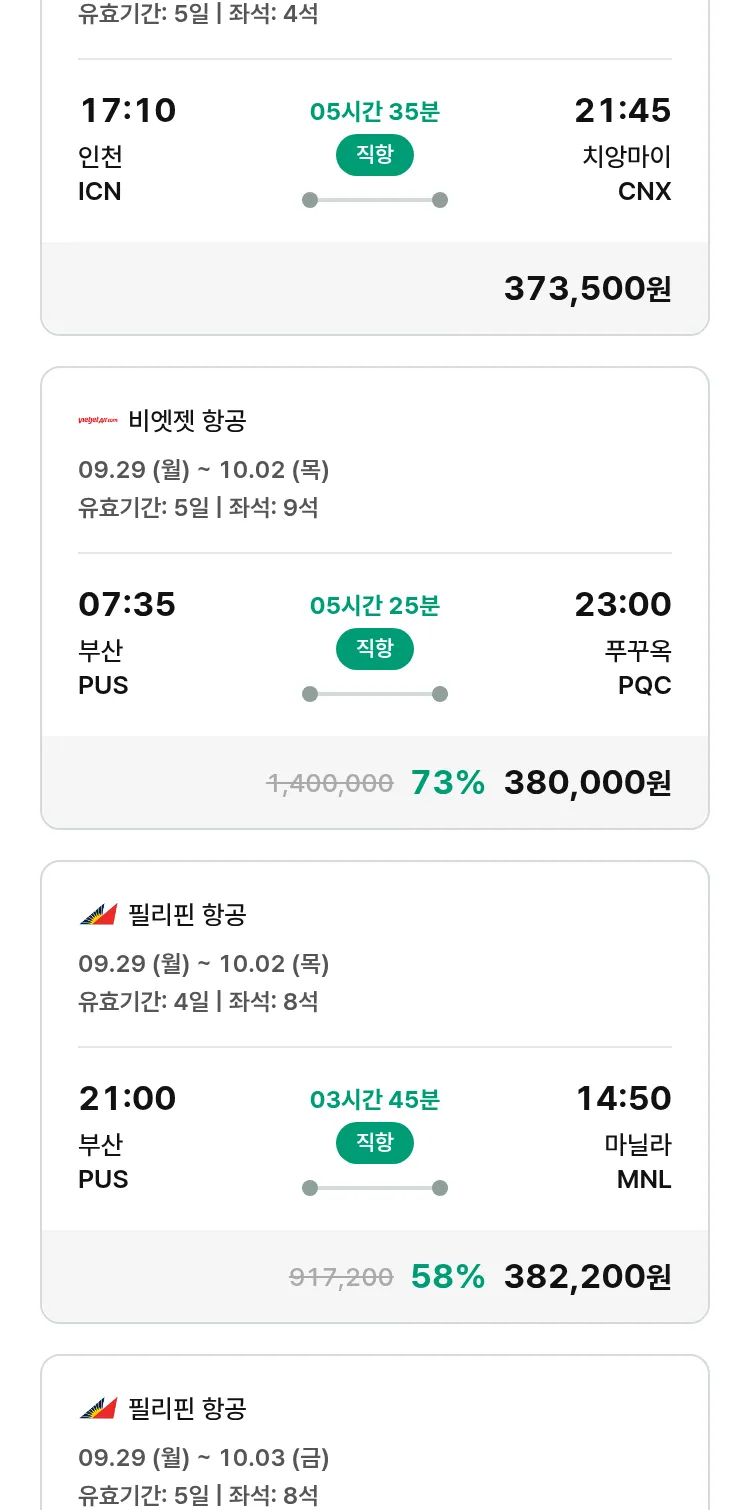
Task: Select the 380,000원 Phu Quoc fare
Action: pyautogui.click(x=587, y=783)
